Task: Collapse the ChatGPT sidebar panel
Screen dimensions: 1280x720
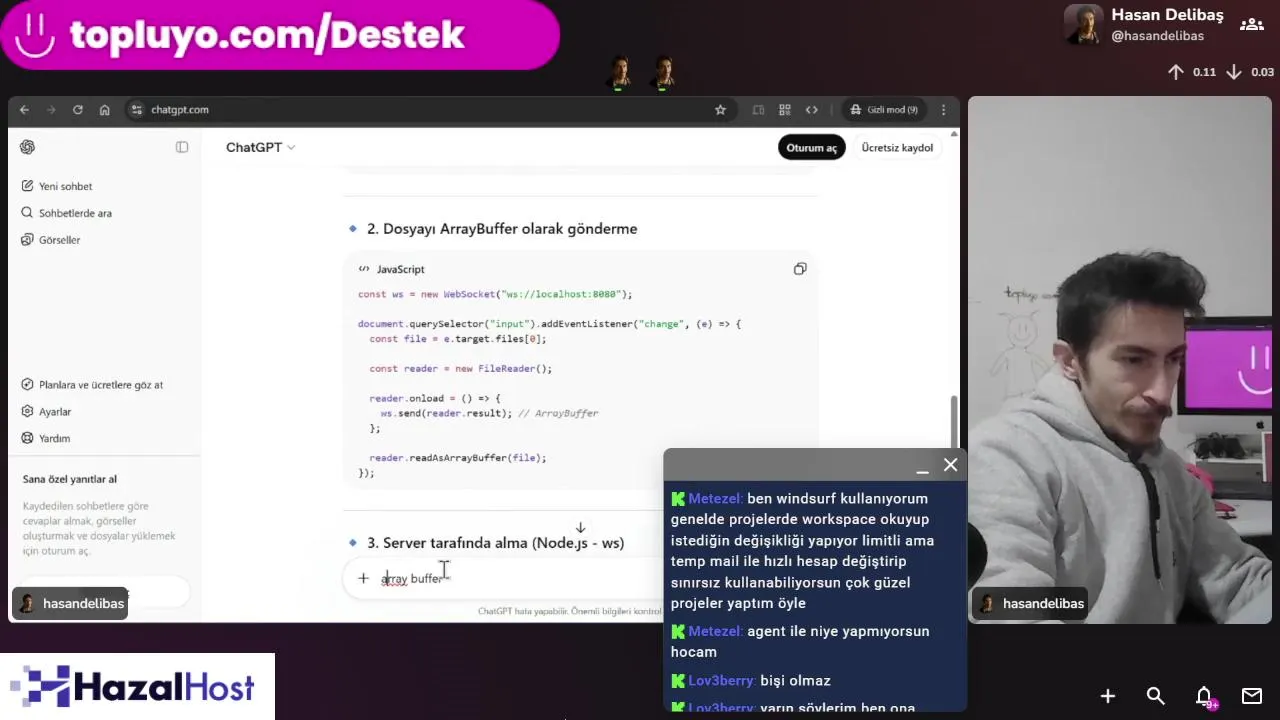Action: click(182, 147)
